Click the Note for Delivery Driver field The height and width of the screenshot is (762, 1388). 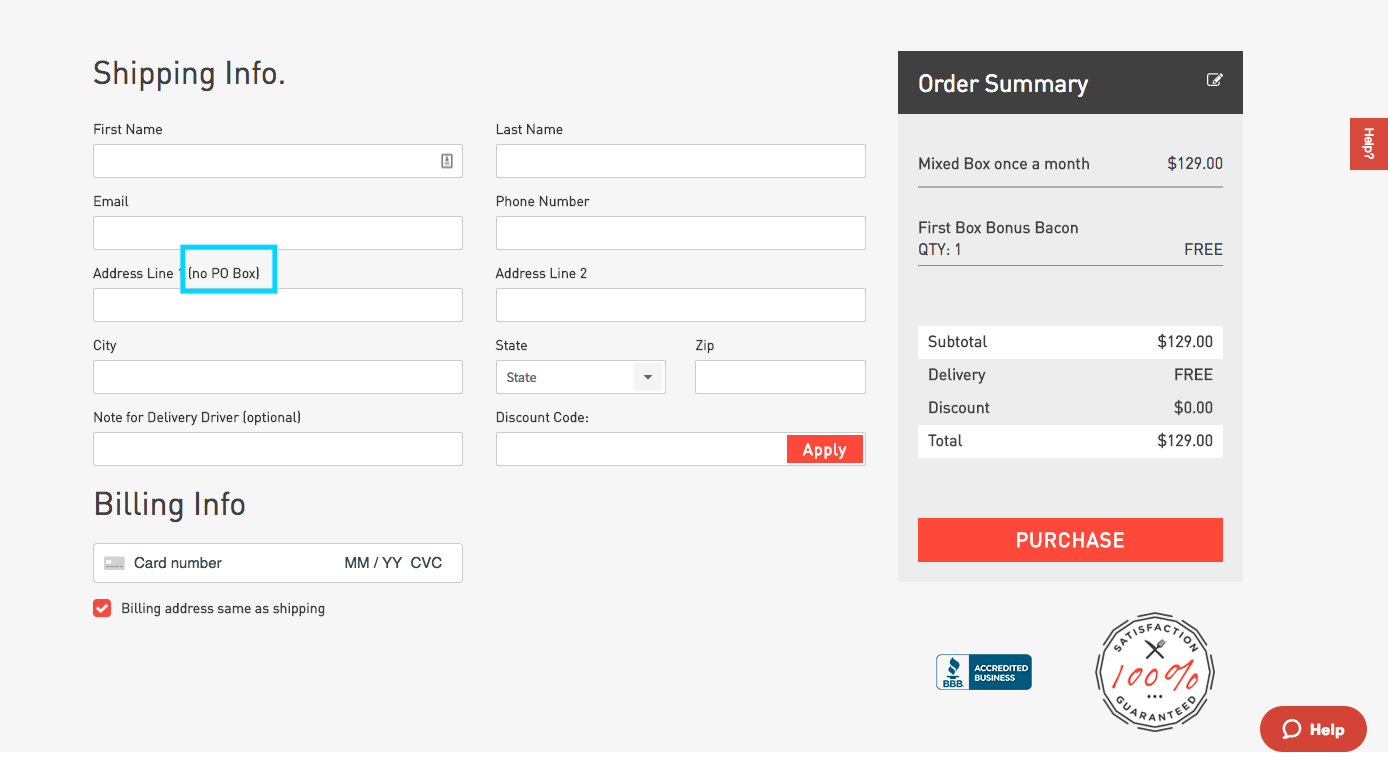277,449
